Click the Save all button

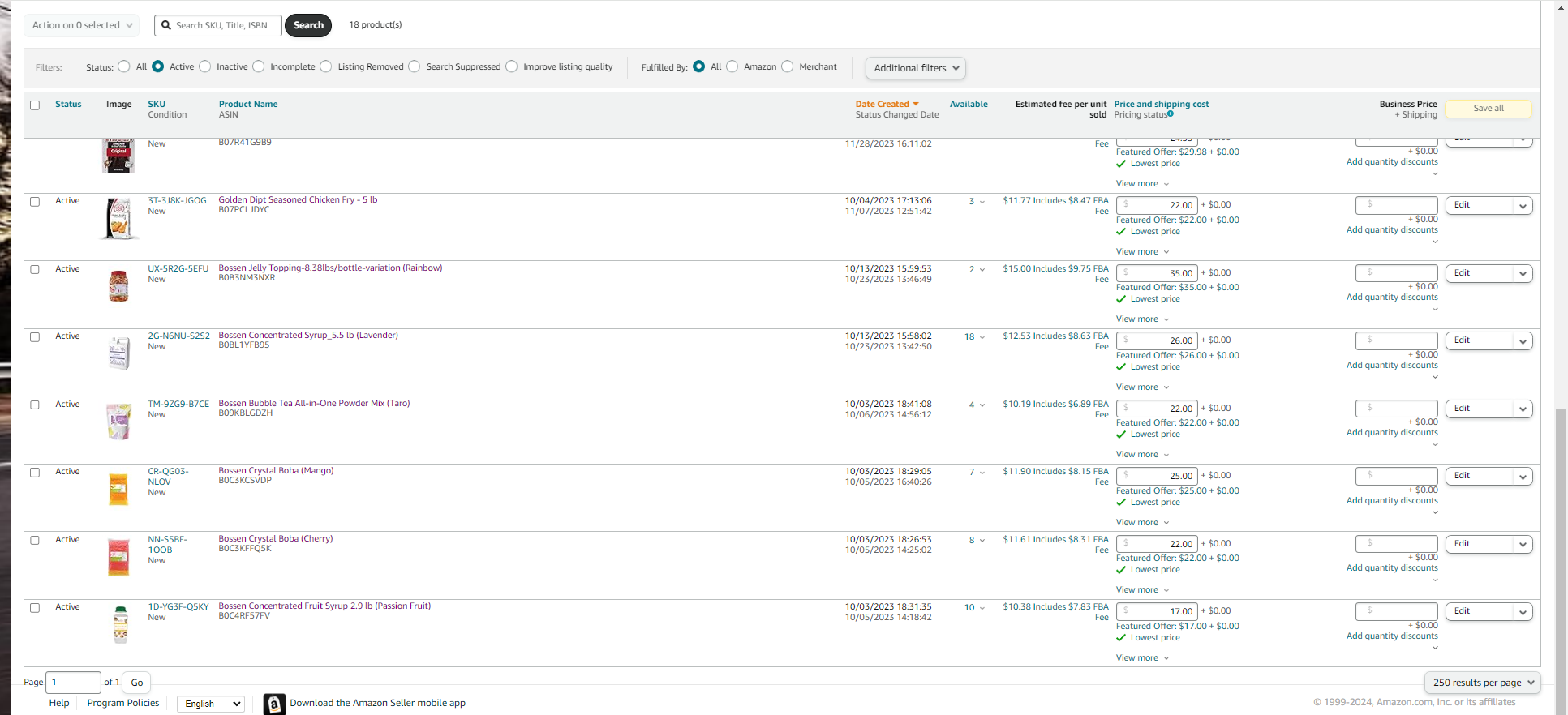(1489, 109)
